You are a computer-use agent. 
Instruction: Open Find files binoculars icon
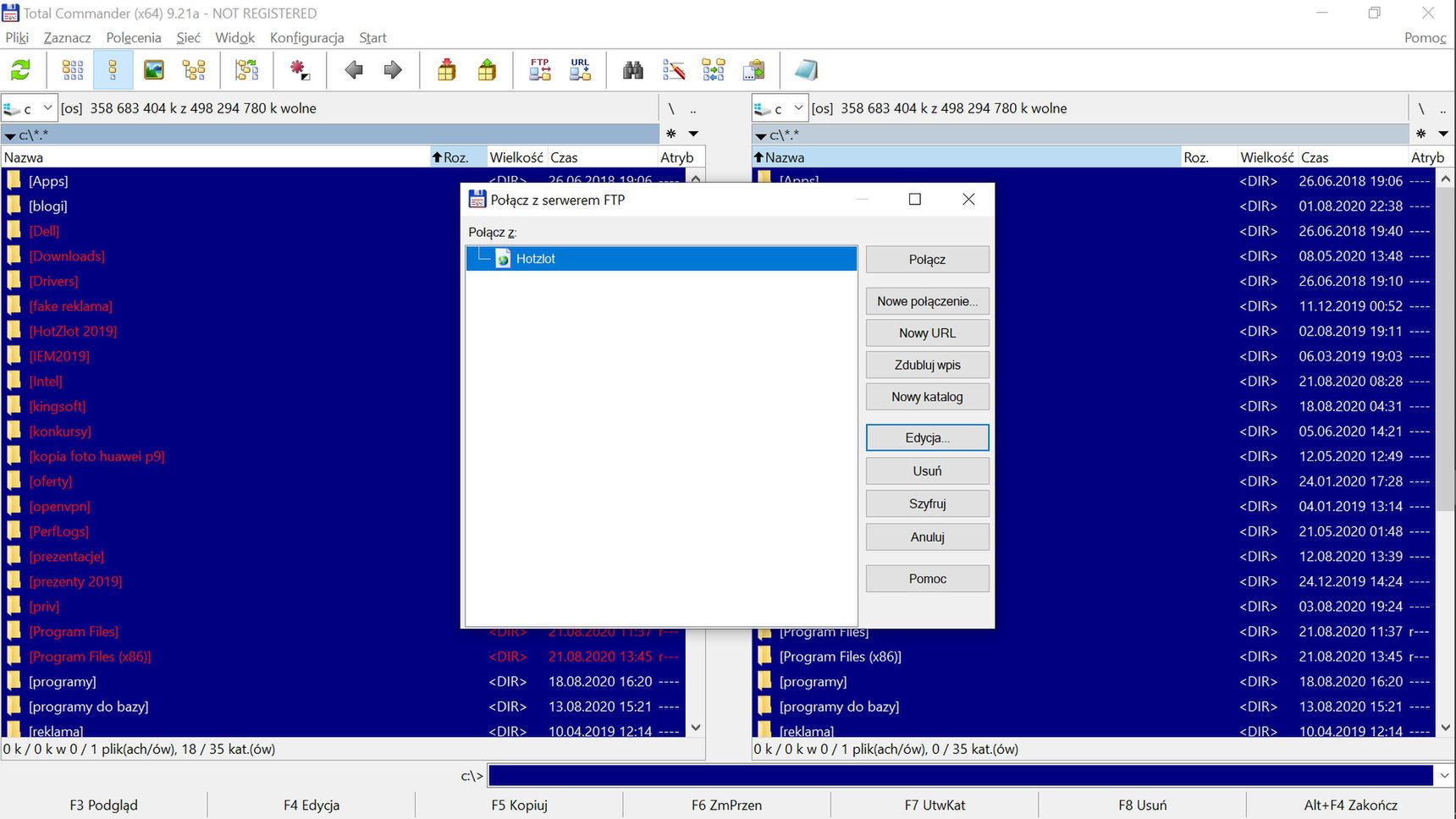[633, 70]
